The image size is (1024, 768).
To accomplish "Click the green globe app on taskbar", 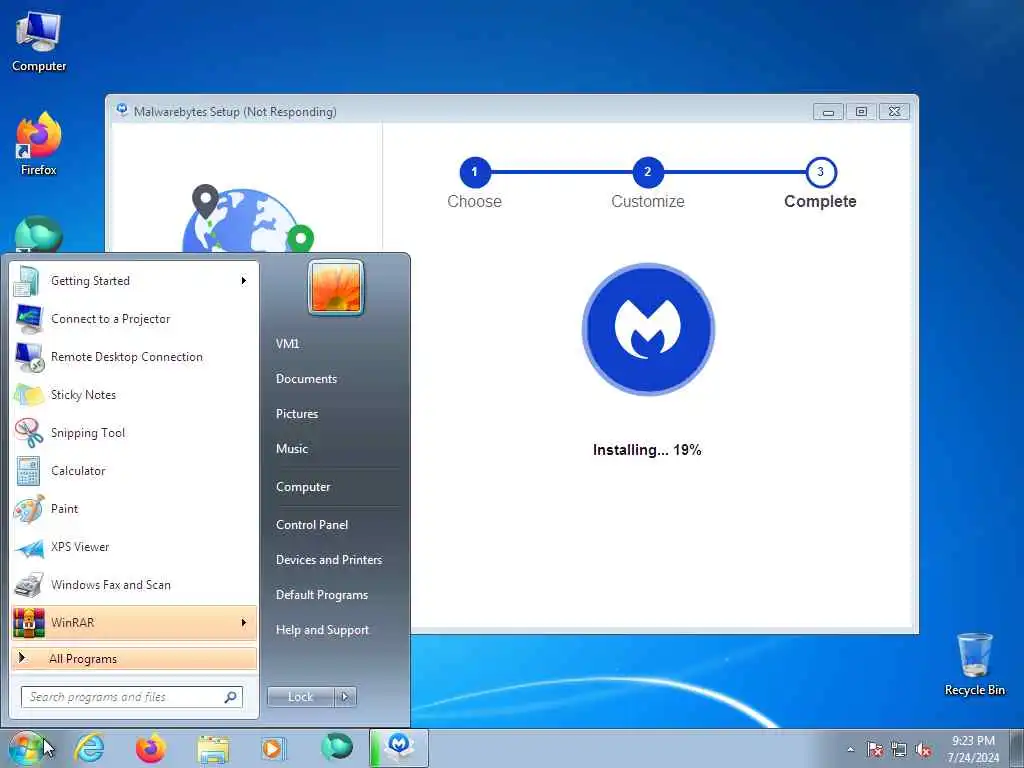I will (x=336, y=747).
